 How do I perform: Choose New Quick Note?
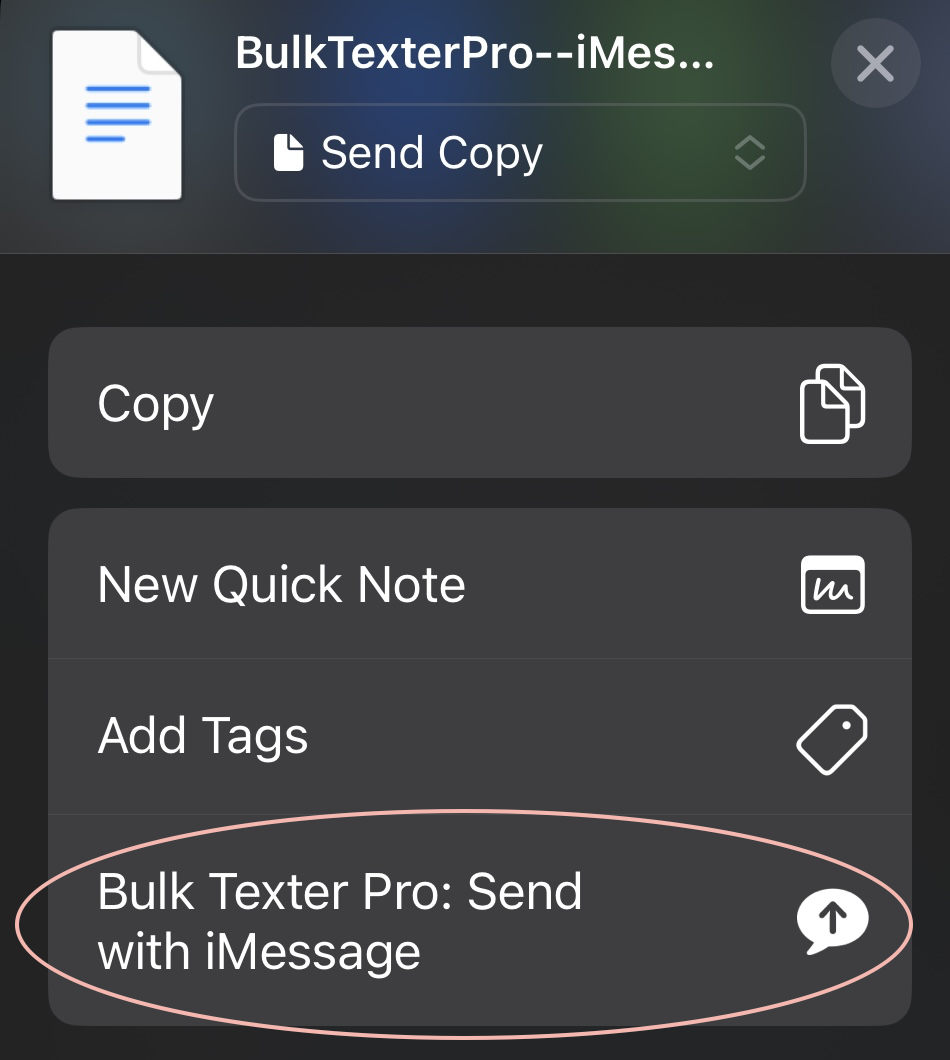pyautogui.click(x=480, y=583)
